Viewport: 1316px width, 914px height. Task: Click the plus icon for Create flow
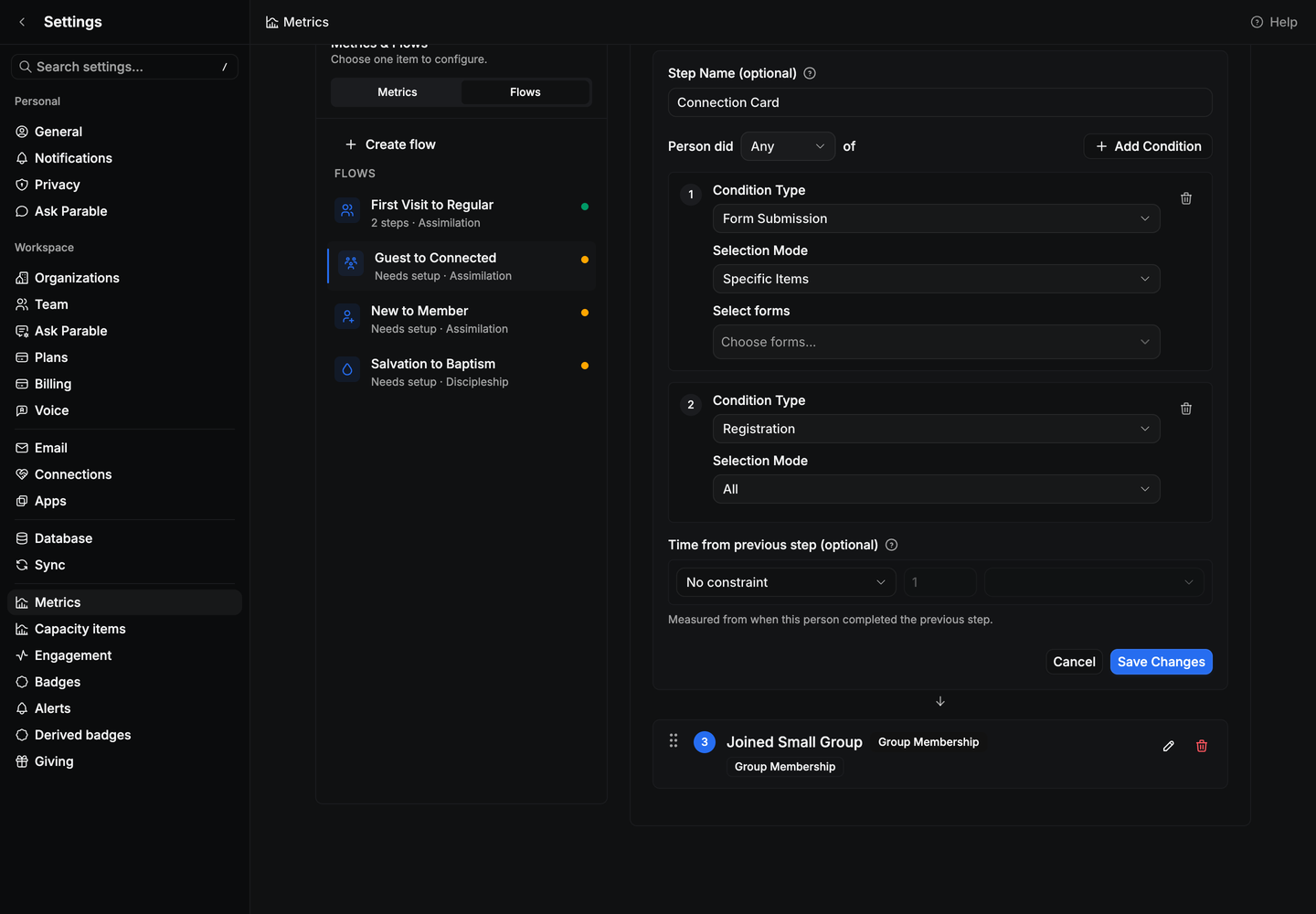click(351, 144)
